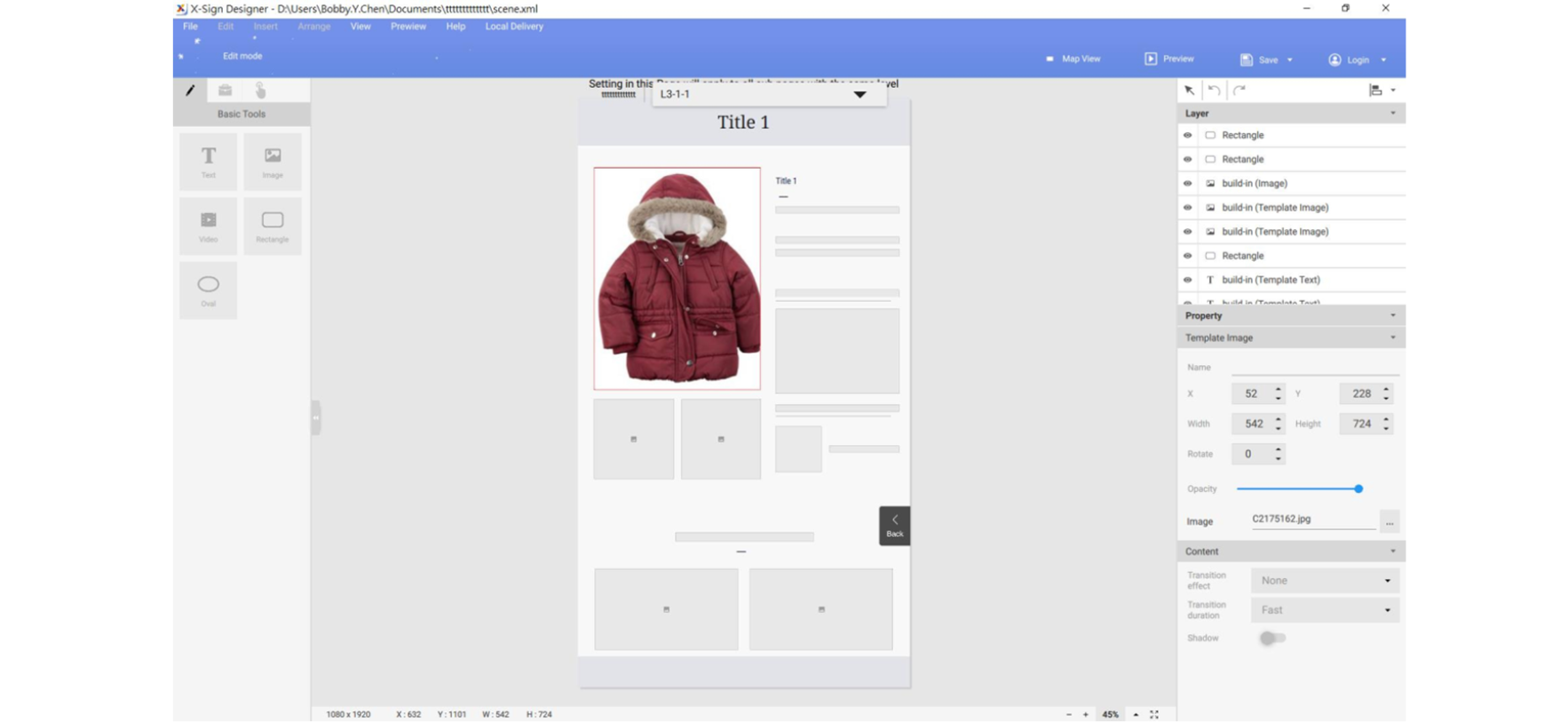Select the Oval tool
The width and height of the screenshot is (1568, 722).
point(208,290)
